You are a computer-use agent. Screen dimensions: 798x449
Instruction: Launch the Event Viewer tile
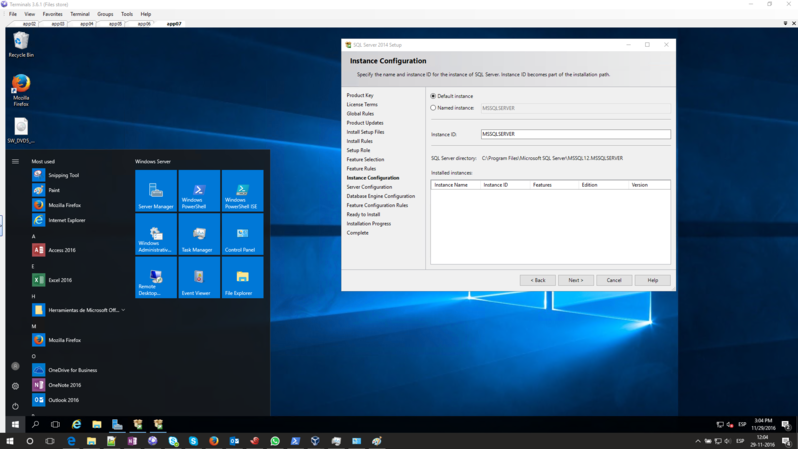[x=199, y=278]
